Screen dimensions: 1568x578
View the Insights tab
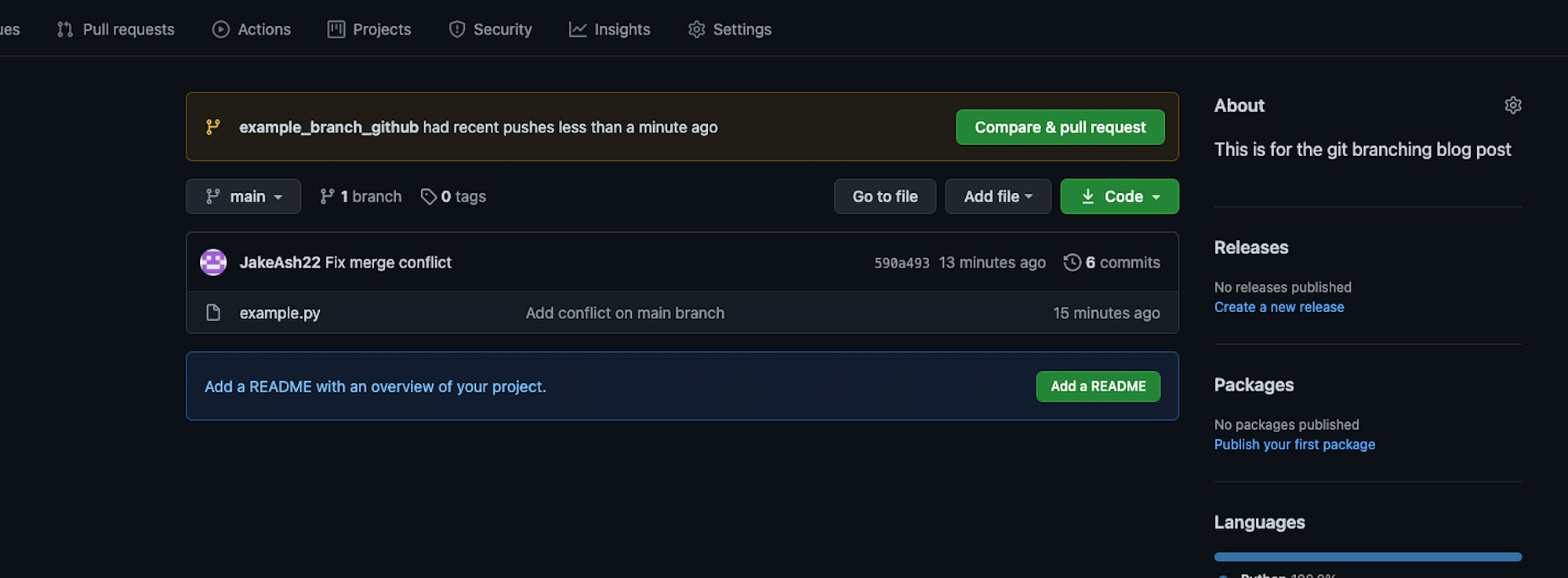[x=609, y=29]
